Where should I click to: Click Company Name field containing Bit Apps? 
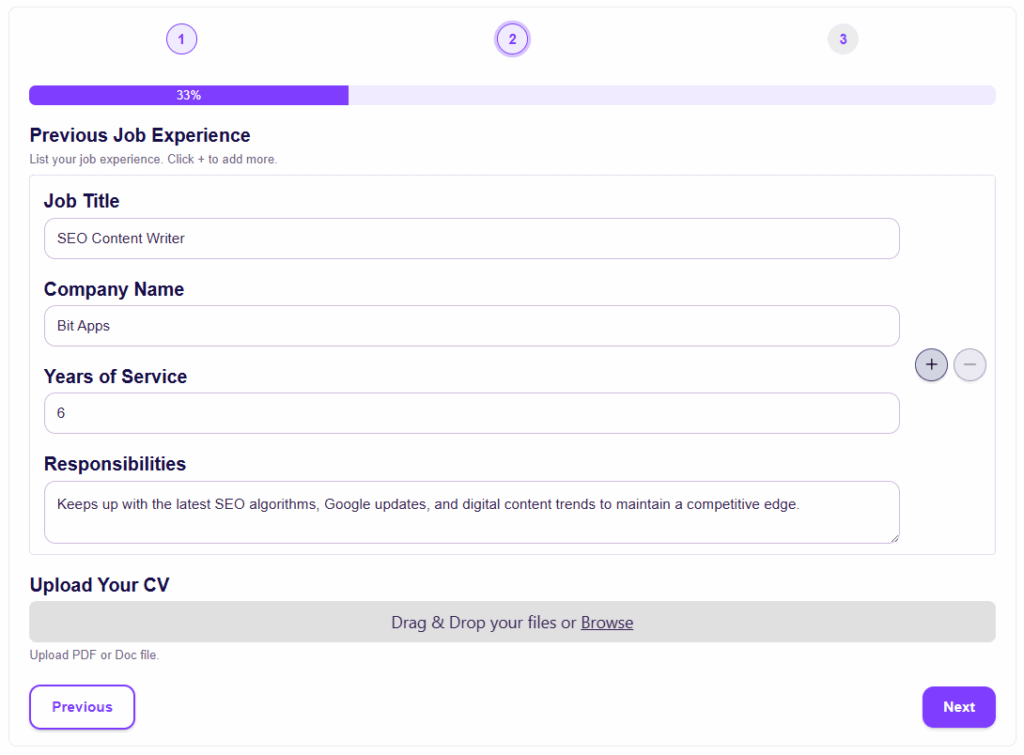pos(471,326)
